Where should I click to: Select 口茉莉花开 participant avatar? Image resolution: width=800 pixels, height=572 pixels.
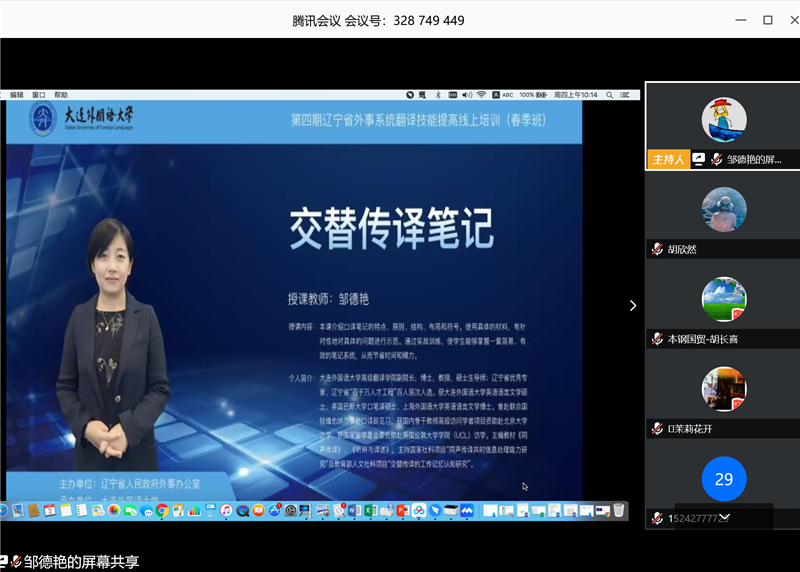pos(723,389)
